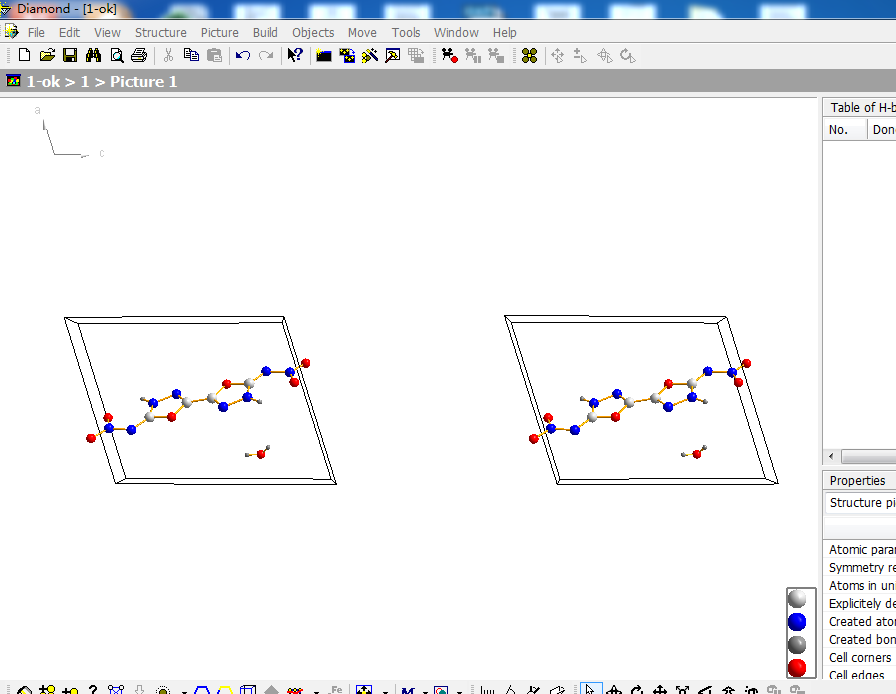Click the white atom swatch in the legend
Screen dimensions: 896x694
(x=797, y=599)
